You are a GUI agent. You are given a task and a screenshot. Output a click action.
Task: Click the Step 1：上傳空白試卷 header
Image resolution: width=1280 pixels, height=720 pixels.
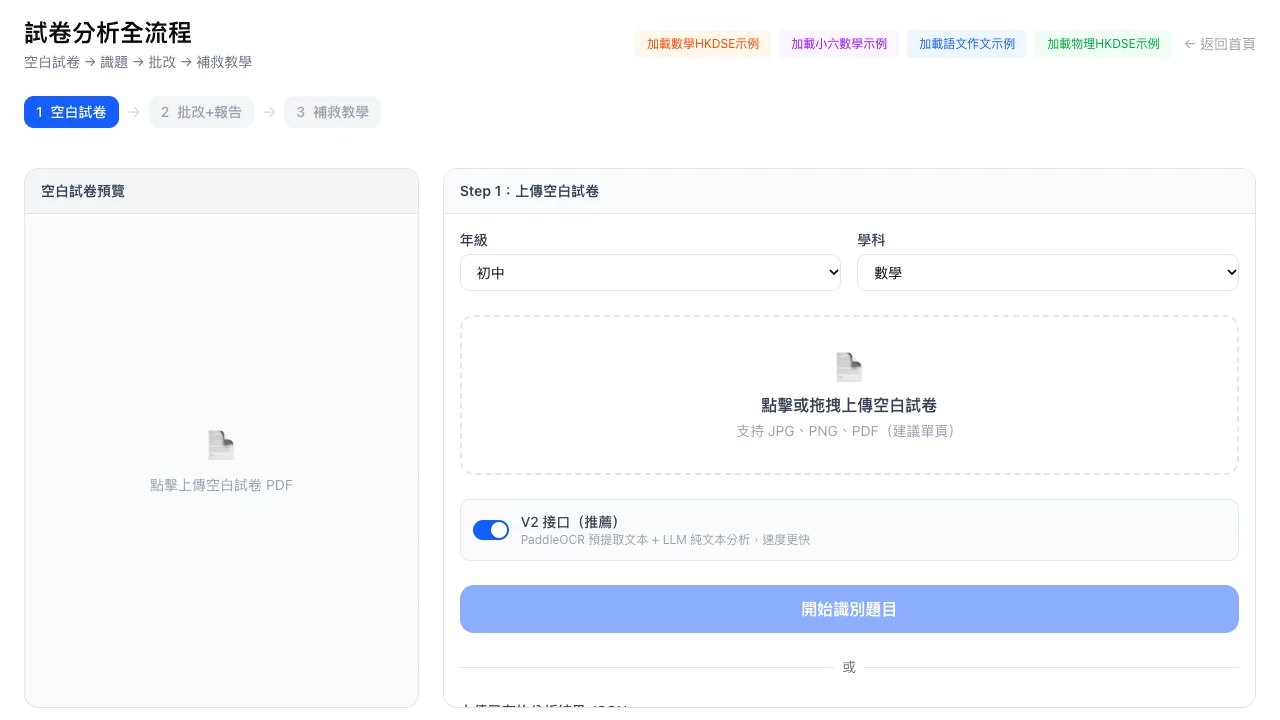click(x=529, y=191)
